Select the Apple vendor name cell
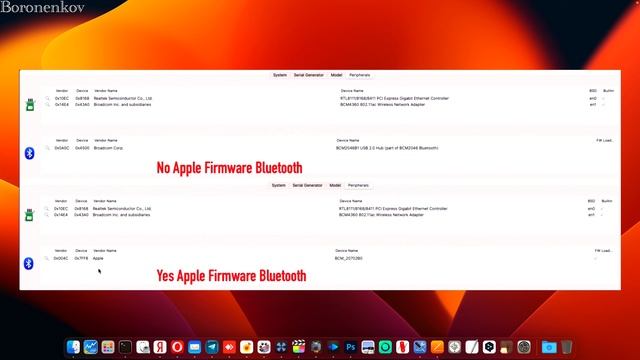640x360 pixels. pyautogui.click(x=98, y=258)
